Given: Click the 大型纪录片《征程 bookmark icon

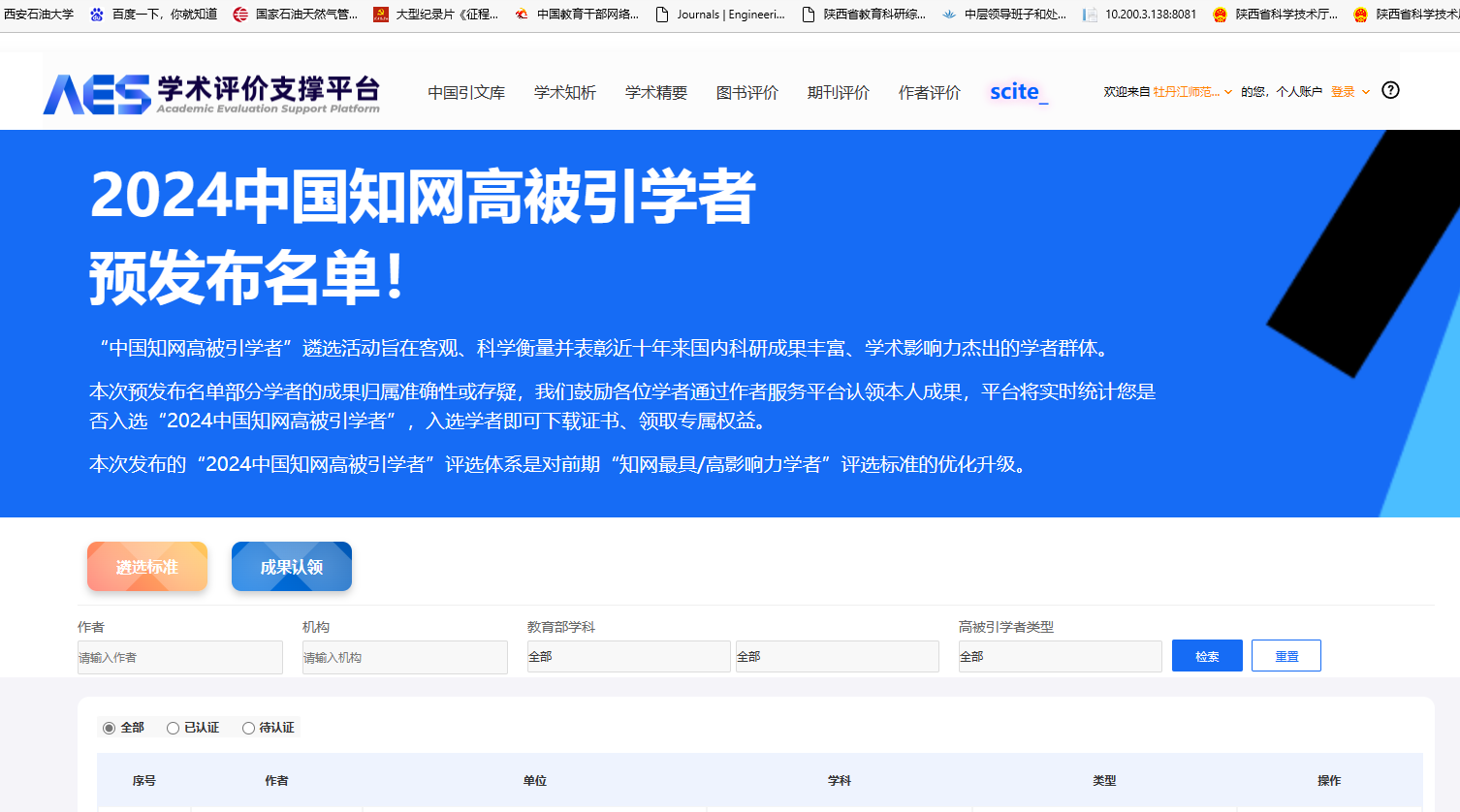Looking at the screenshot, I should click(x=381, y=15).
